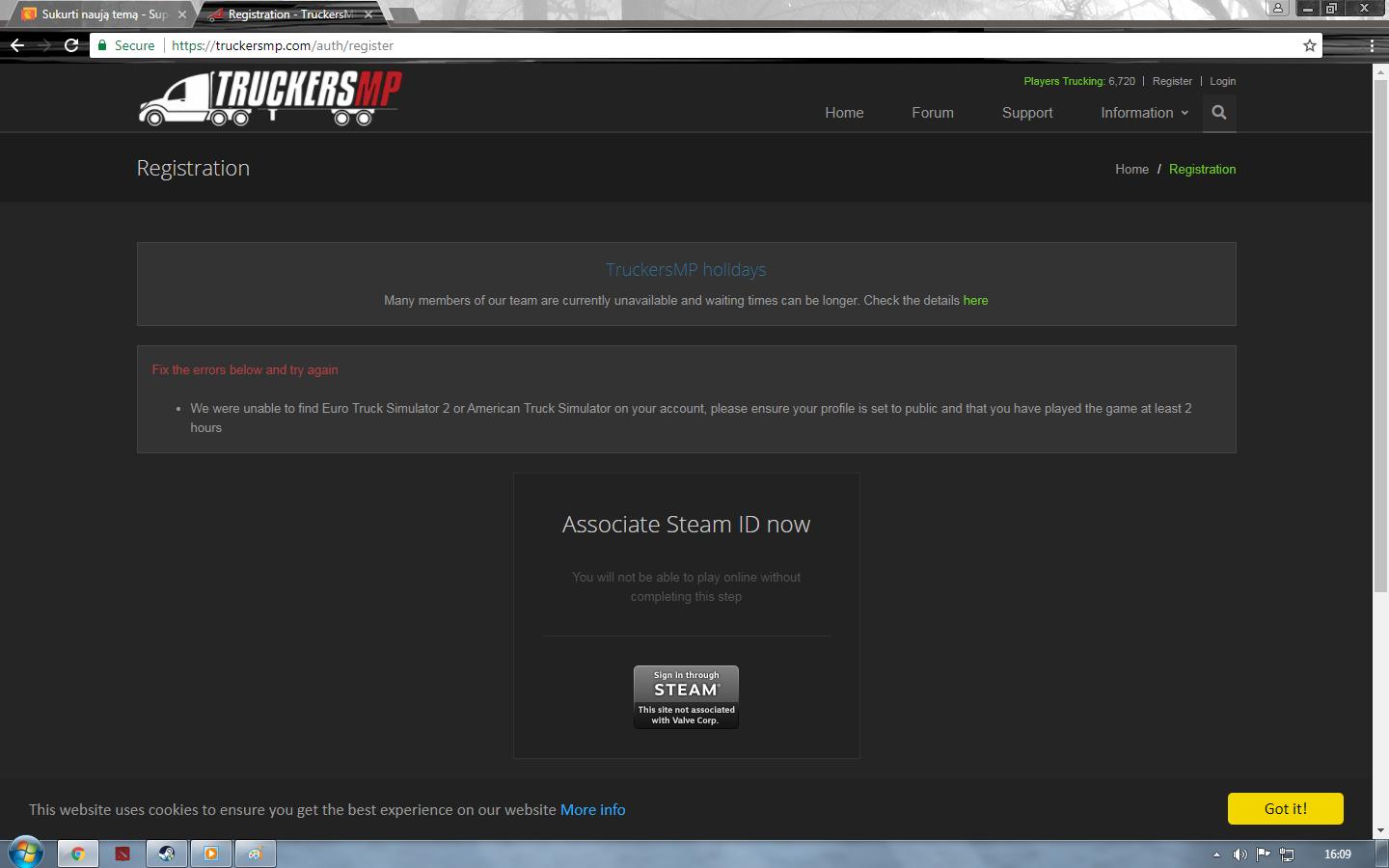
Task: Open Chrome's three-dot menu
Action: point(1372,45)
